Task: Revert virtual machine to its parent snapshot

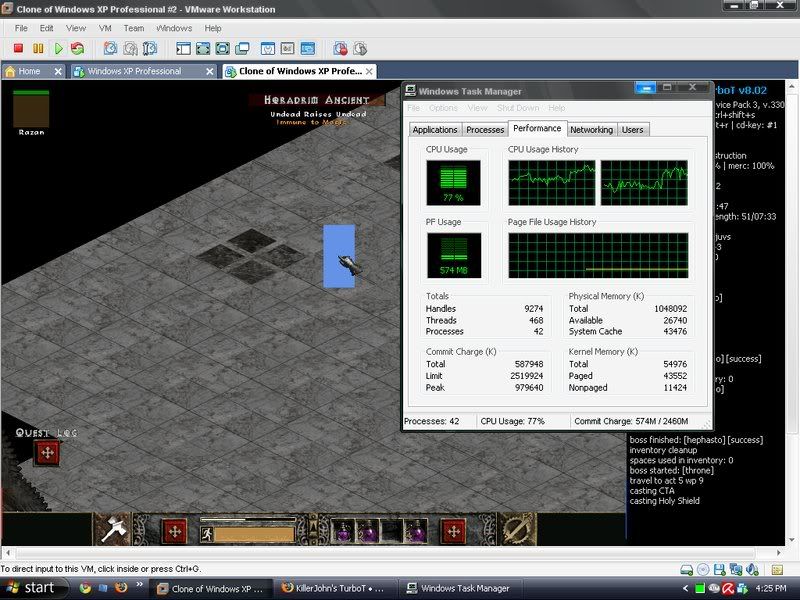Action: point(130,48)
